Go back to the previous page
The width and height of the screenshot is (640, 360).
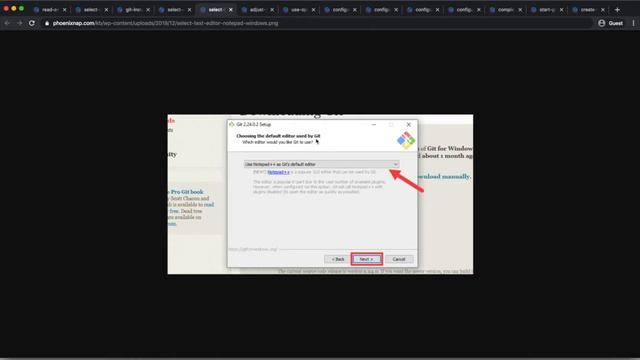point(7,23)
